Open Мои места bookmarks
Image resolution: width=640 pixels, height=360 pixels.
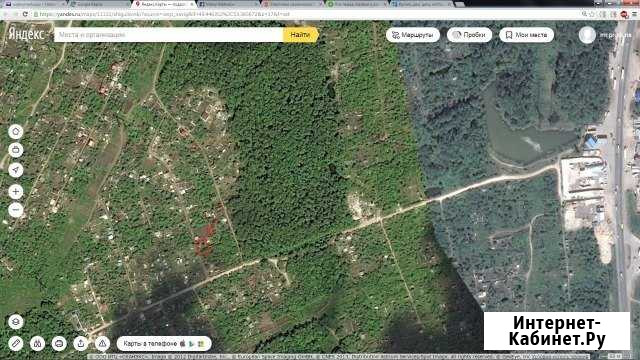pos(526,35)
